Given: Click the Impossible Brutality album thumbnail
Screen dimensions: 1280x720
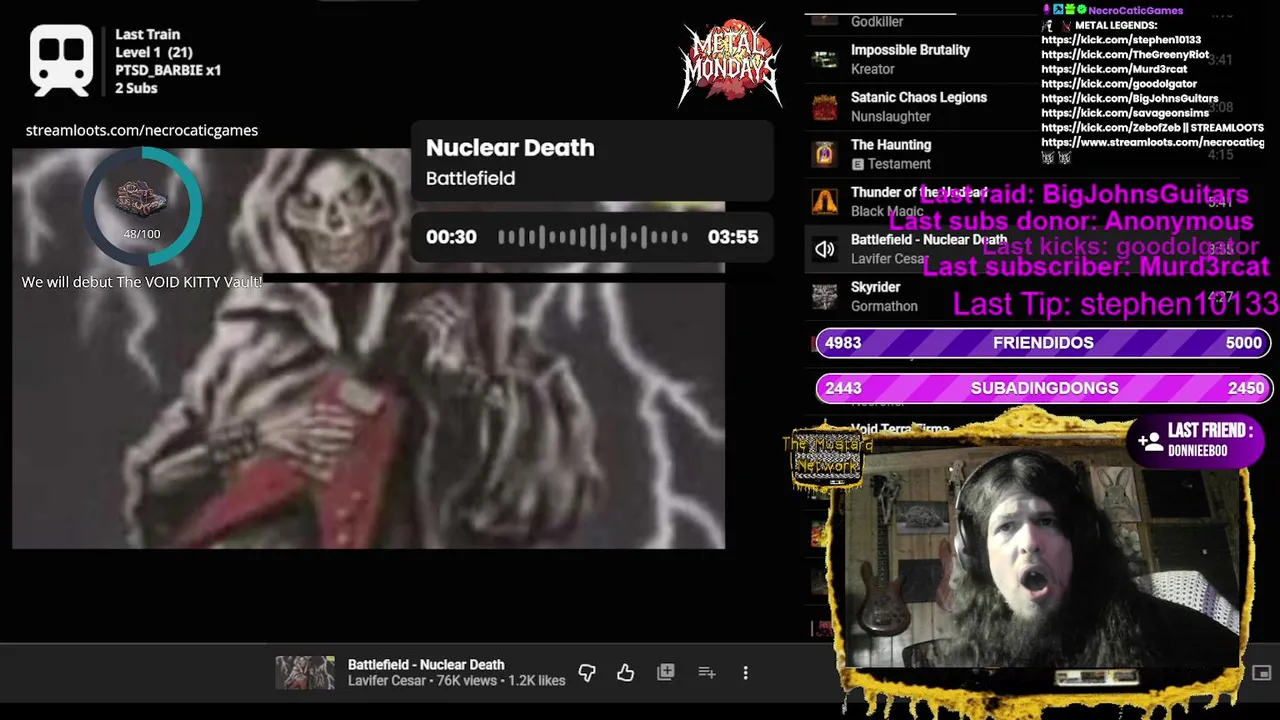Looking at the screenshot, I should coord(824,59).
